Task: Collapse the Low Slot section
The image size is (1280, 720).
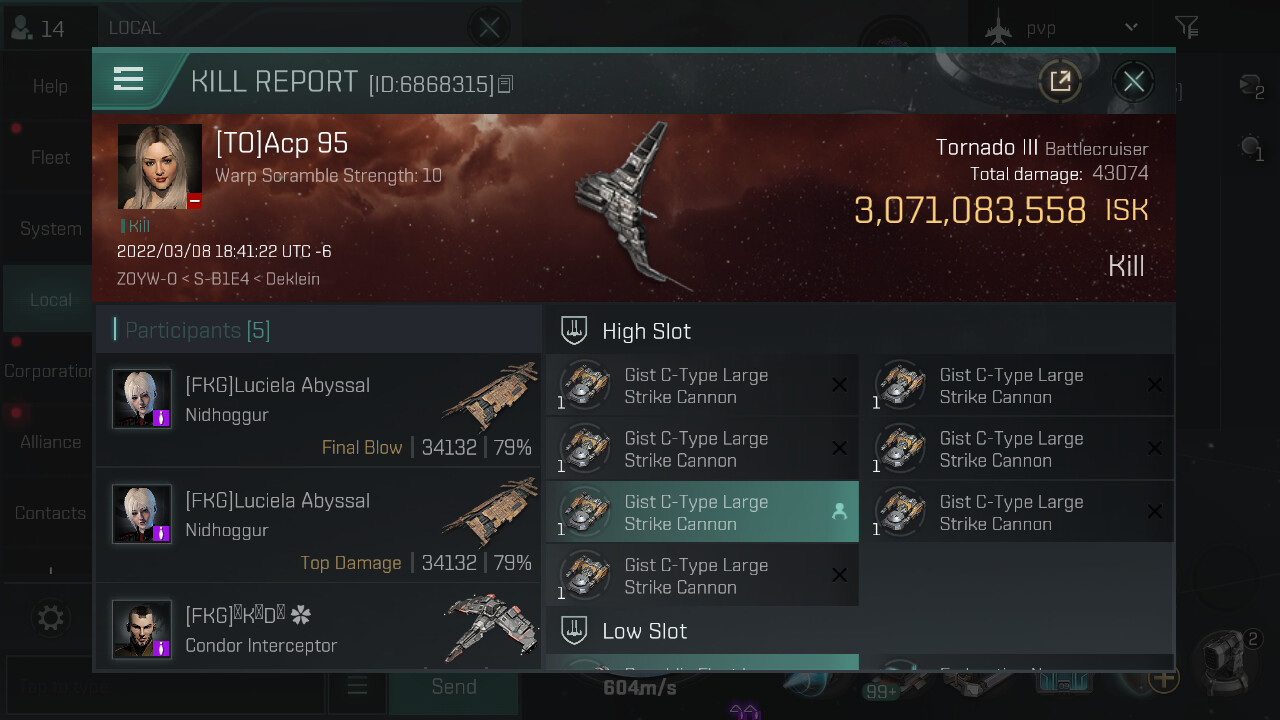Action: click(859, 630)
